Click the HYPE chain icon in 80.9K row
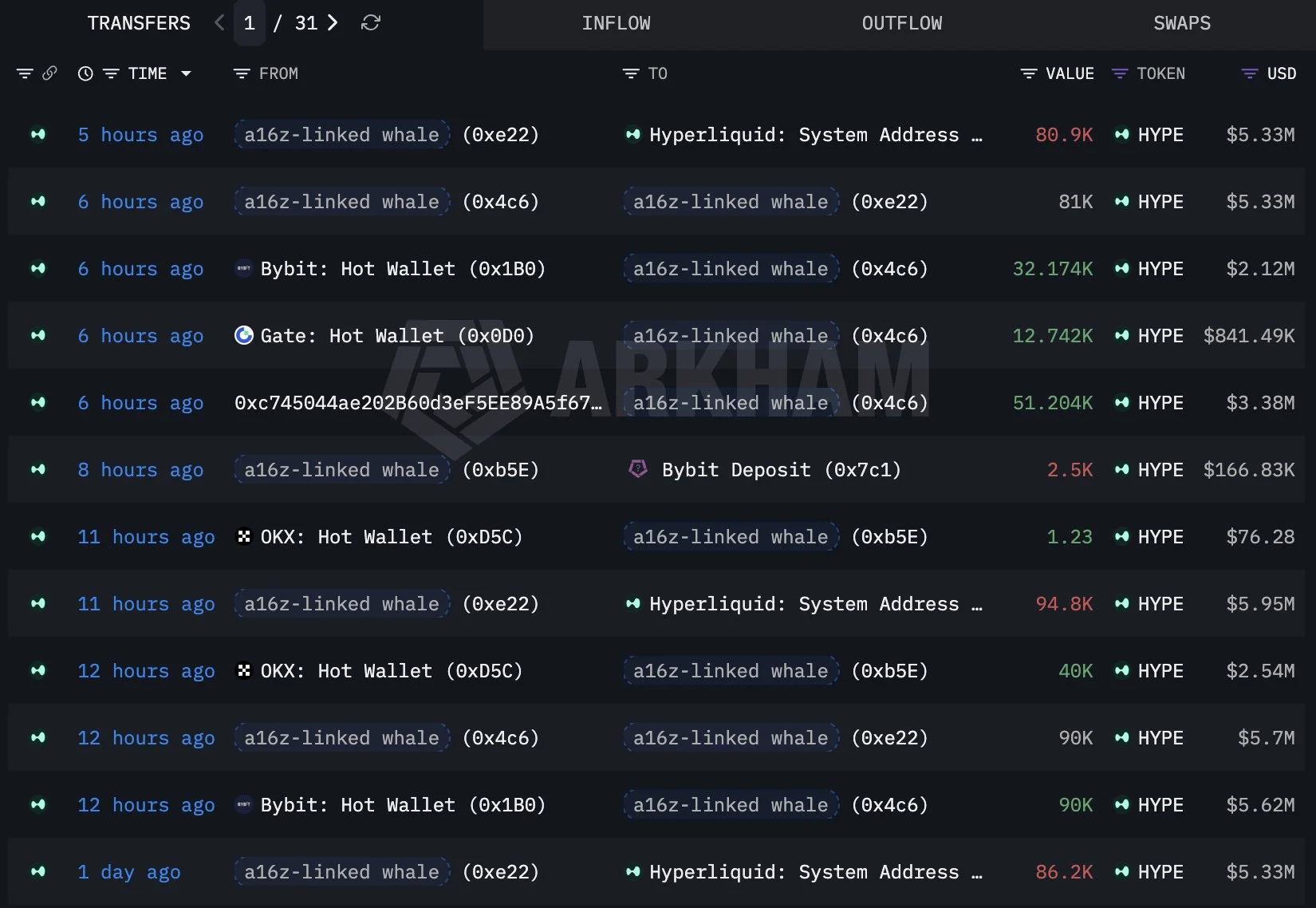The image size is (1316, 908). [x=37, y=134]
